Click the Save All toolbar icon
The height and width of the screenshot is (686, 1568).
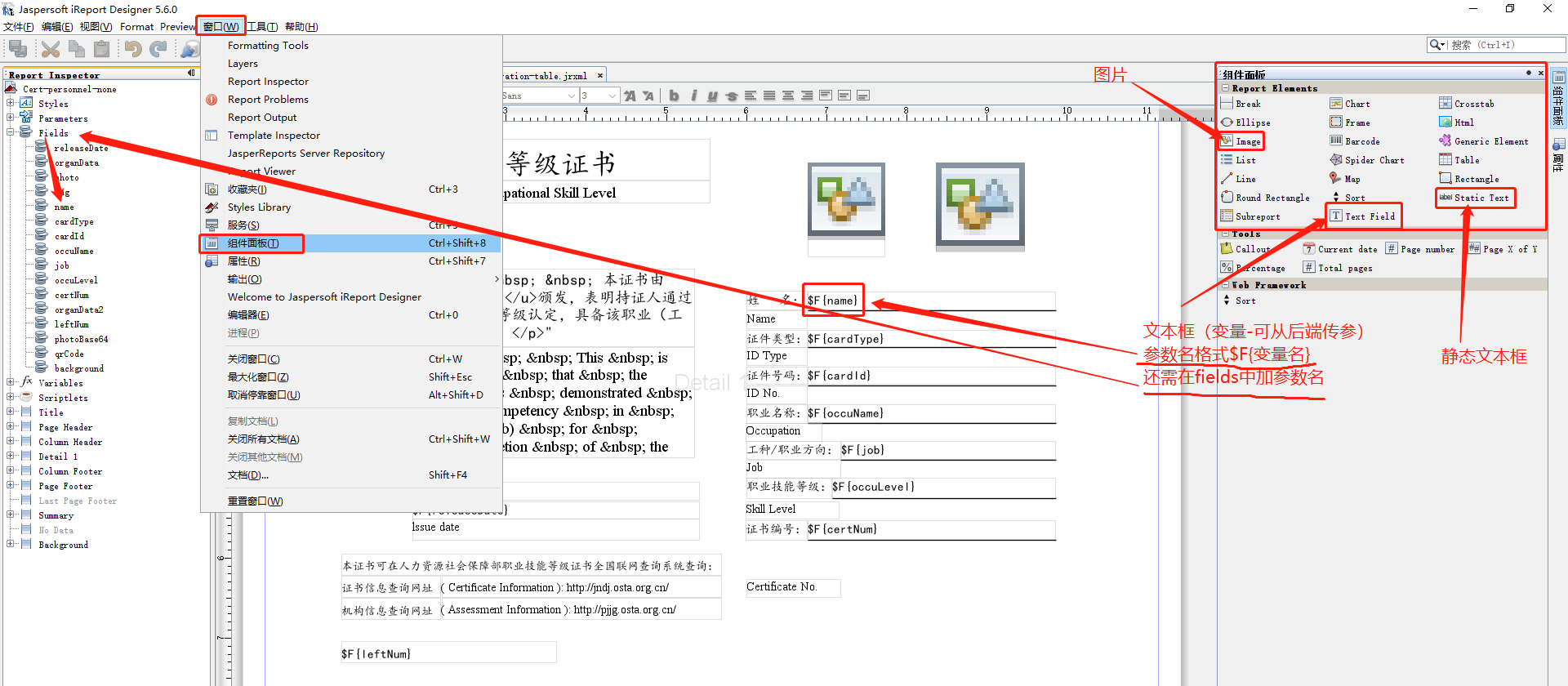tap(18, 50)
